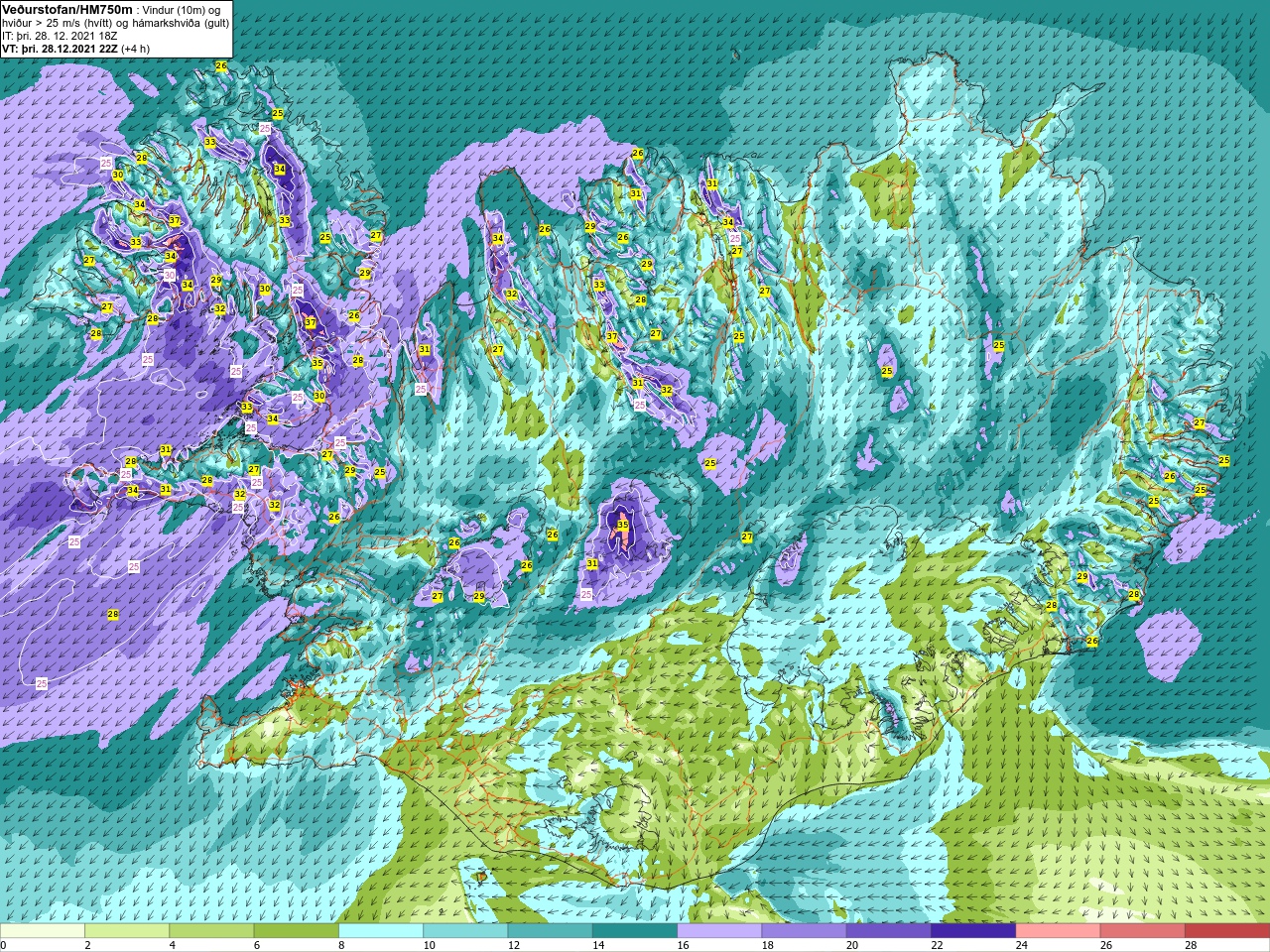This screenshot has width=1270, height=952.
Task: Click the 'VT: þri. 28.12.2021 22Z' valid time
Action: (60, 48)
